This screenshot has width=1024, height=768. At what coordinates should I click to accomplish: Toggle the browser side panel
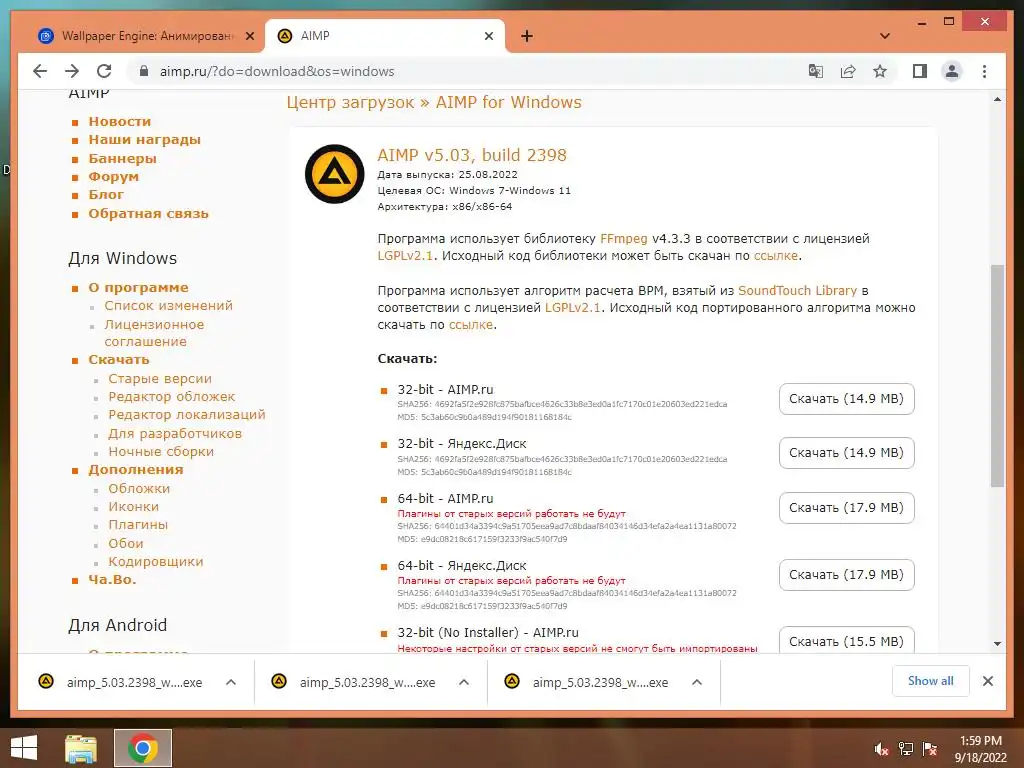920,71
